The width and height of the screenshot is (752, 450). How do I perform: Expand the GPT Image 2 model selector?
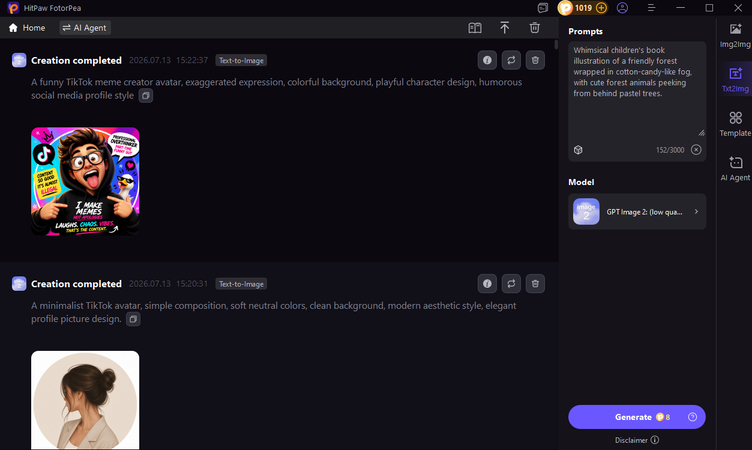click(637, 212)
